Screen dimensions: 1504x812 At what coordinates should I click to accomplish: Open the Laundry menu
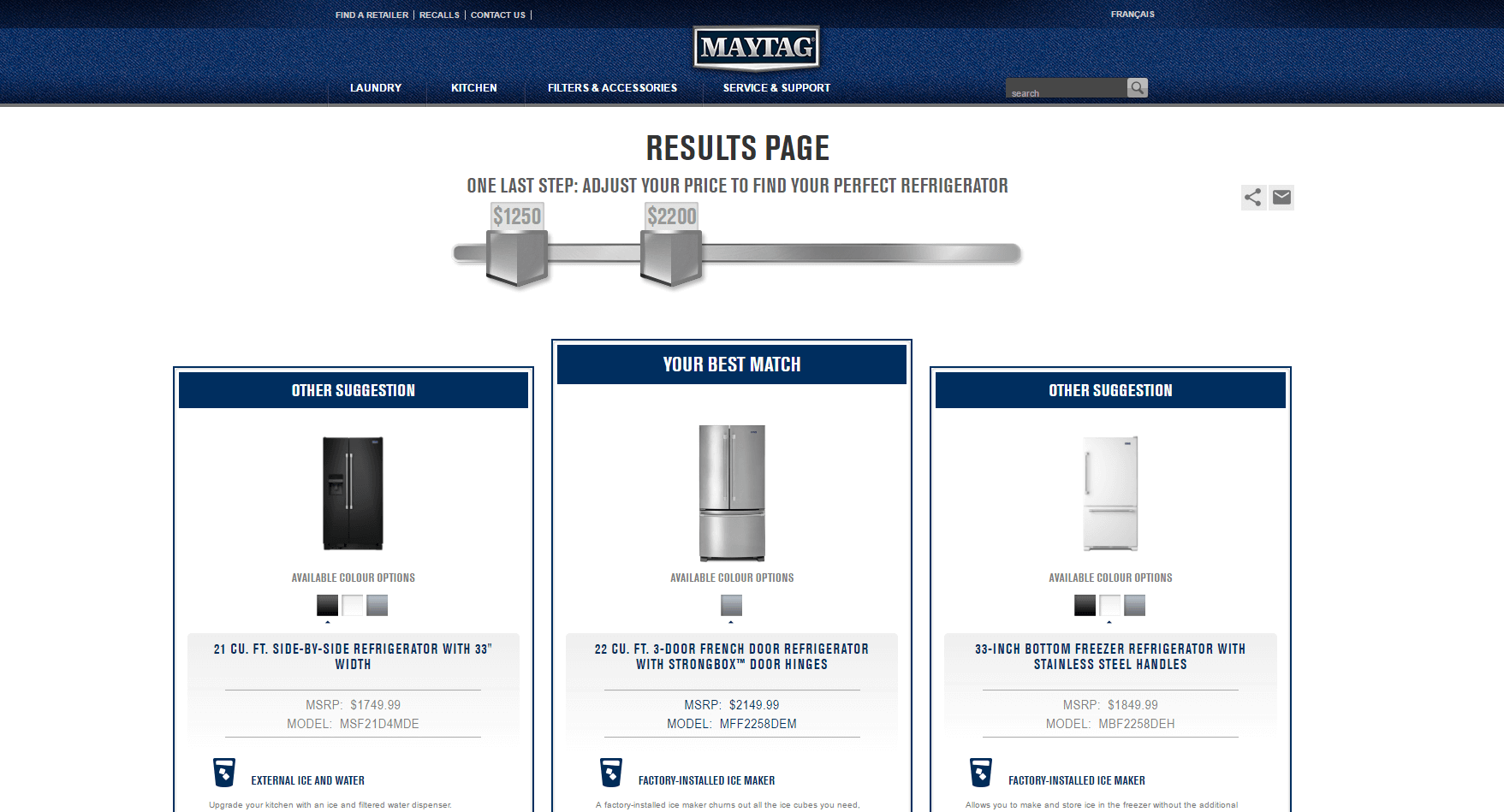(x=376, y=87)
